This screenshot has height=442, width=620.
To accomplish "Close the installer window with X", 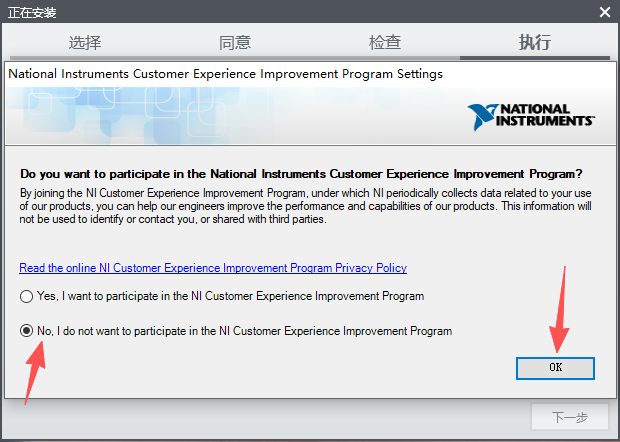I will [x=604, y=13].
